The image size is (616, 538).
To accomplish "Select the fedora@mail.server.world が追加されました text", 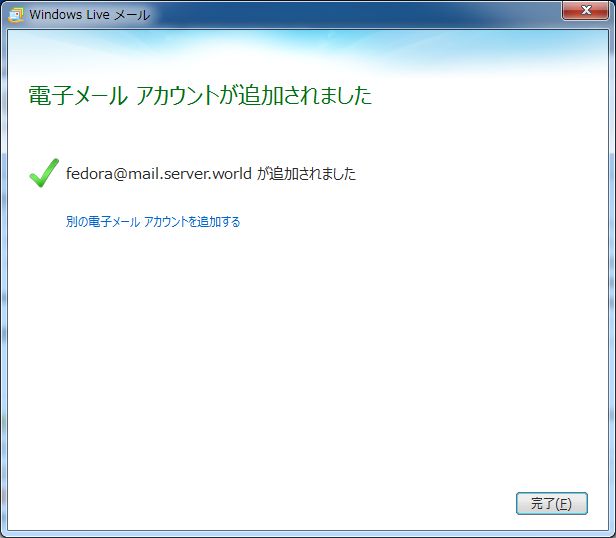I will 211,174.
